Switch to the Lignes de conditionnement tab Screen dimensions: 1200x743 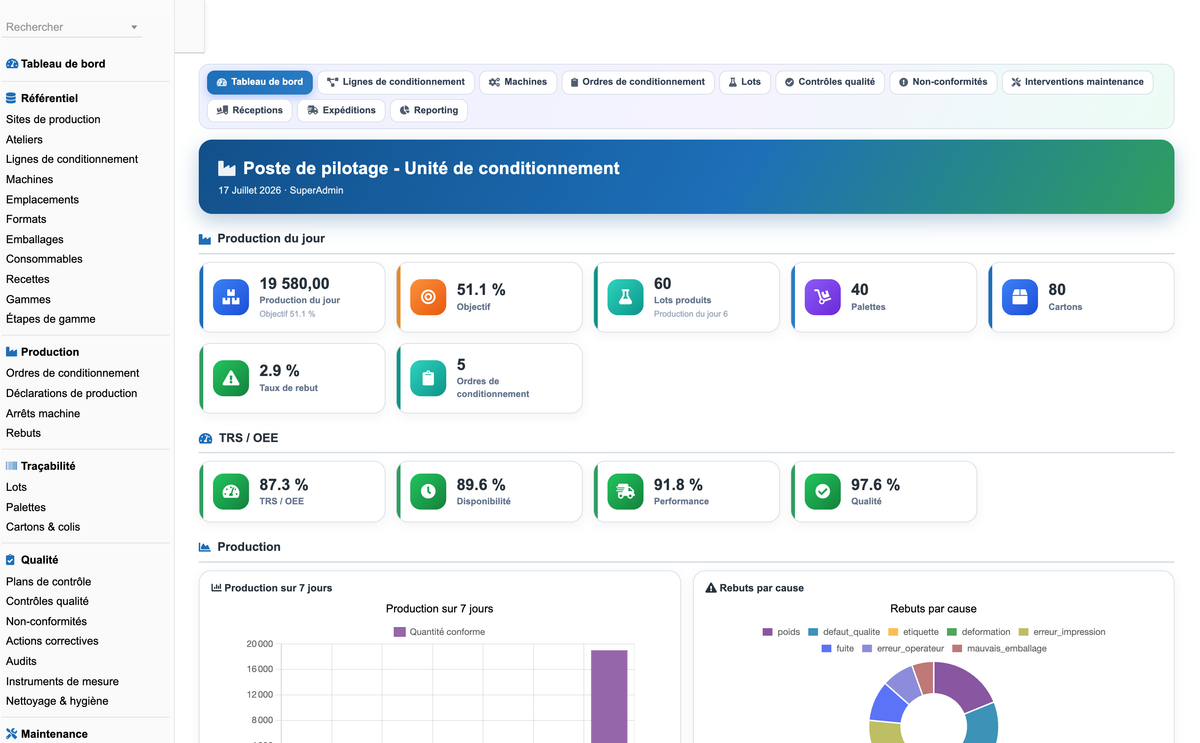(396, 82)
